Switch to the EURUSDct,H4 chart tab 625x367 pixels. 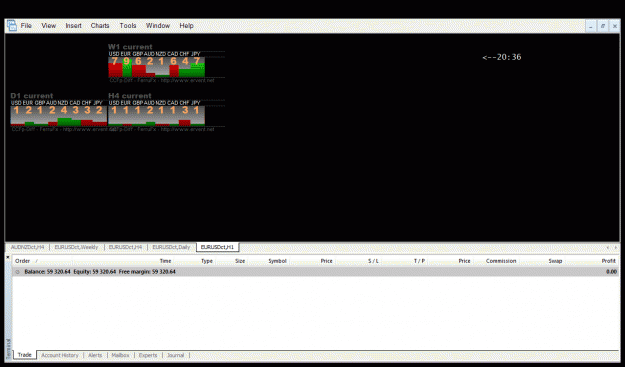[x=125, y=247]
